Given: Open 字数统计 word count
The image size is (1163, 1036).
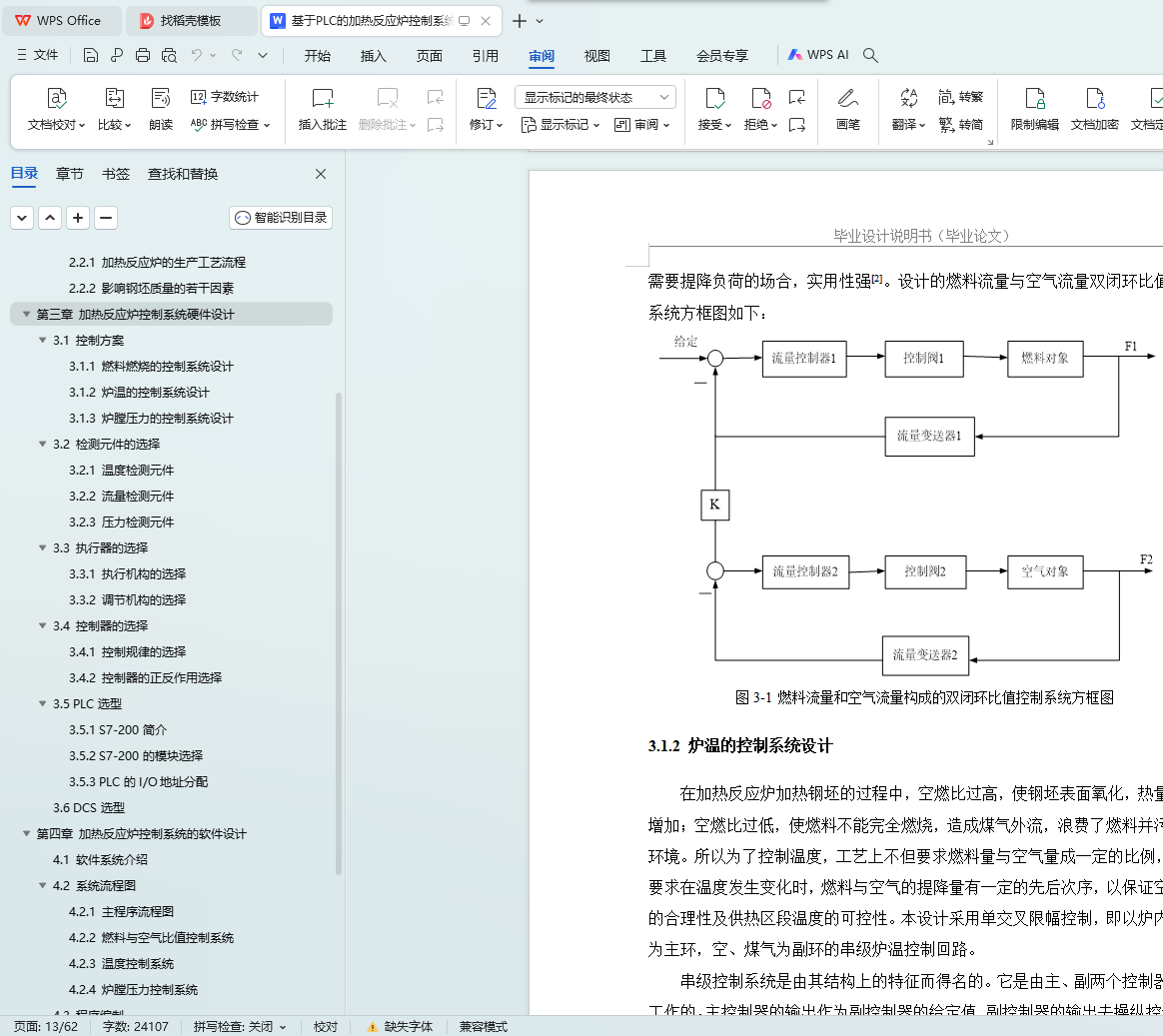Looking at the screenshot, I should [225, 96].
